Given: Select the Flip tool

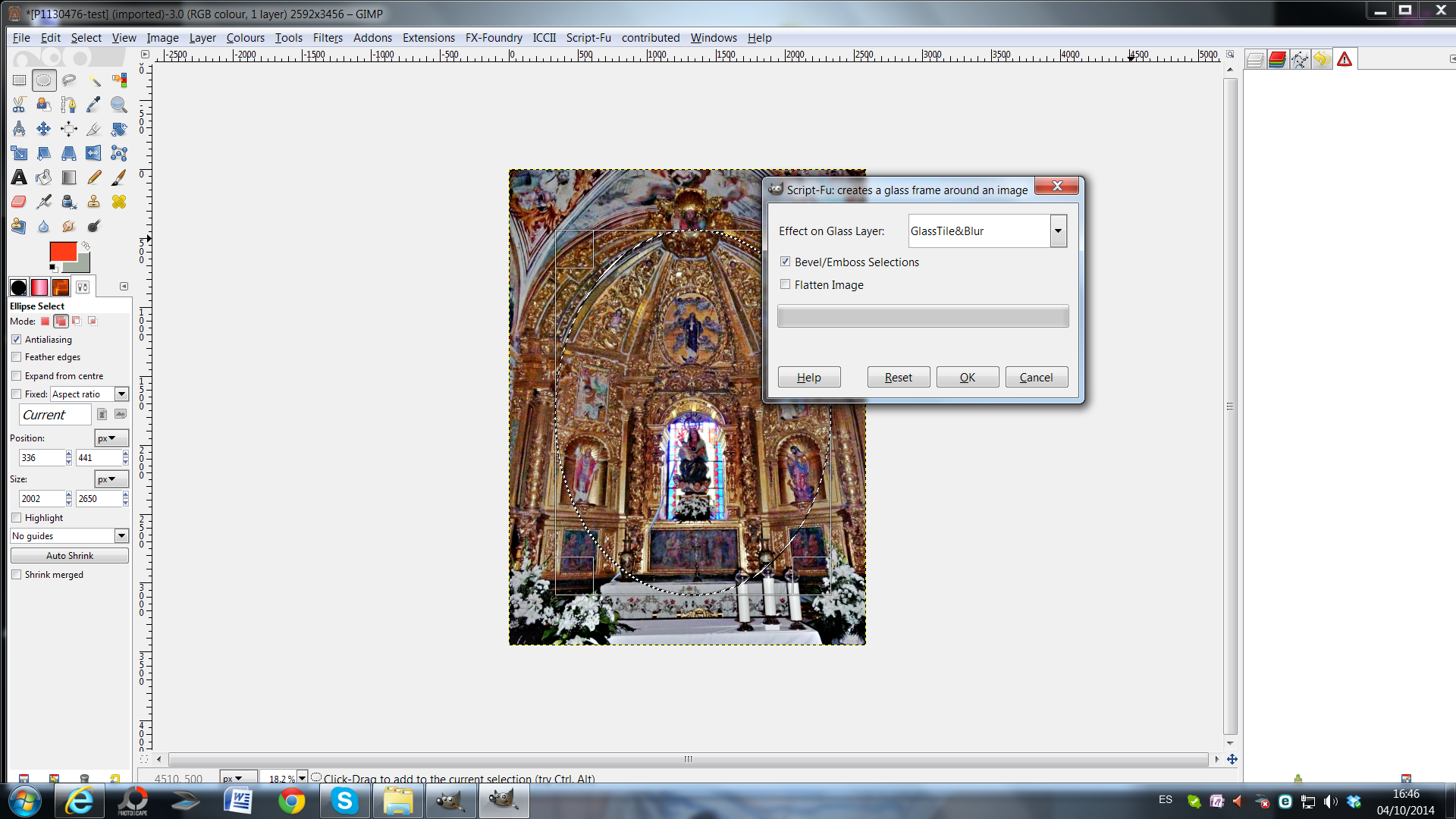Looking at the screenshot, I should click(x=94, y=153).
